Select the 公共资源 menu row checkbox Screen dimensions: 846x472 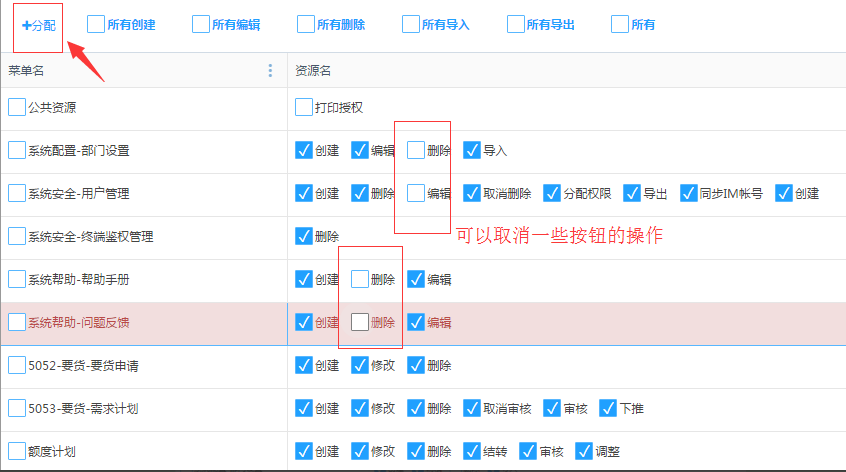(17, 107)
